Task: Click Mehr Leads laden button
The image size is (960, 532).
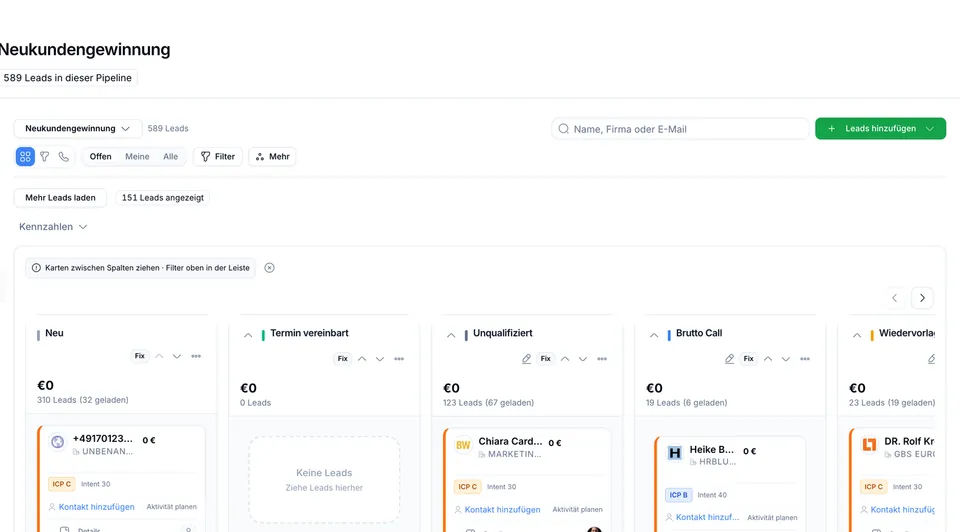Action: 60,198
